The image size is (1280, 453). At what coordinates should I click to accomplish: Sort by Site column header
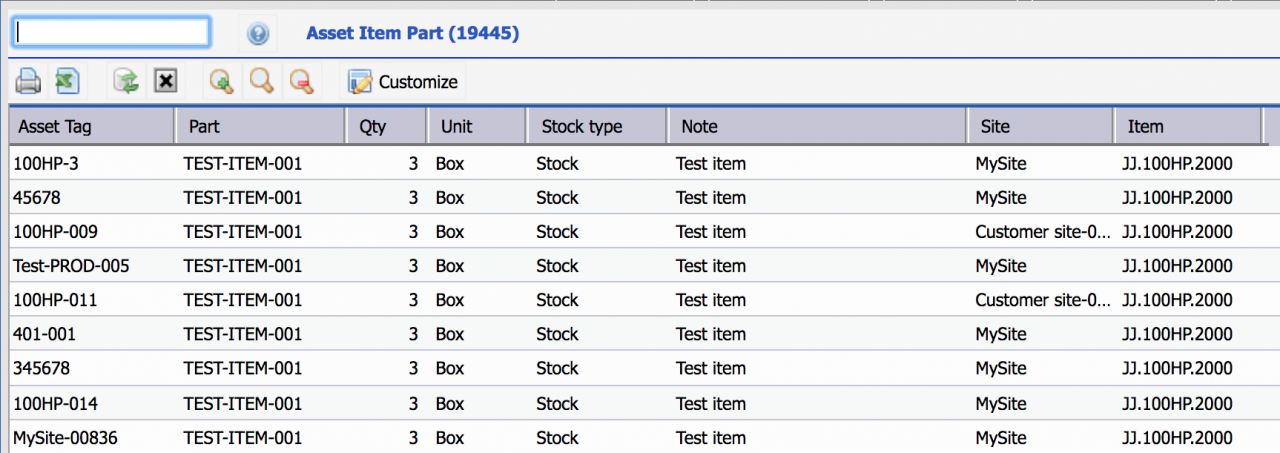(1040, 126)
